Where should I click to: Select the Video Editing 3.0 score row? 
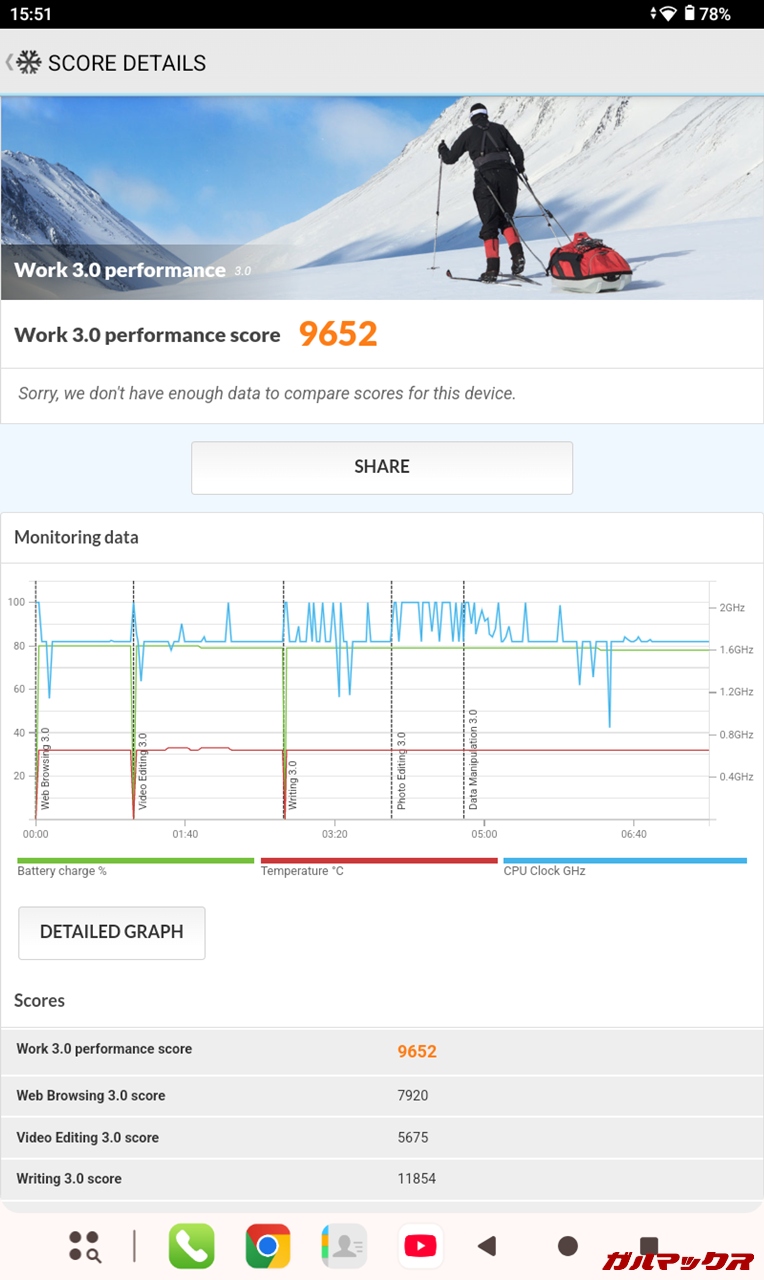point(382,1137)
